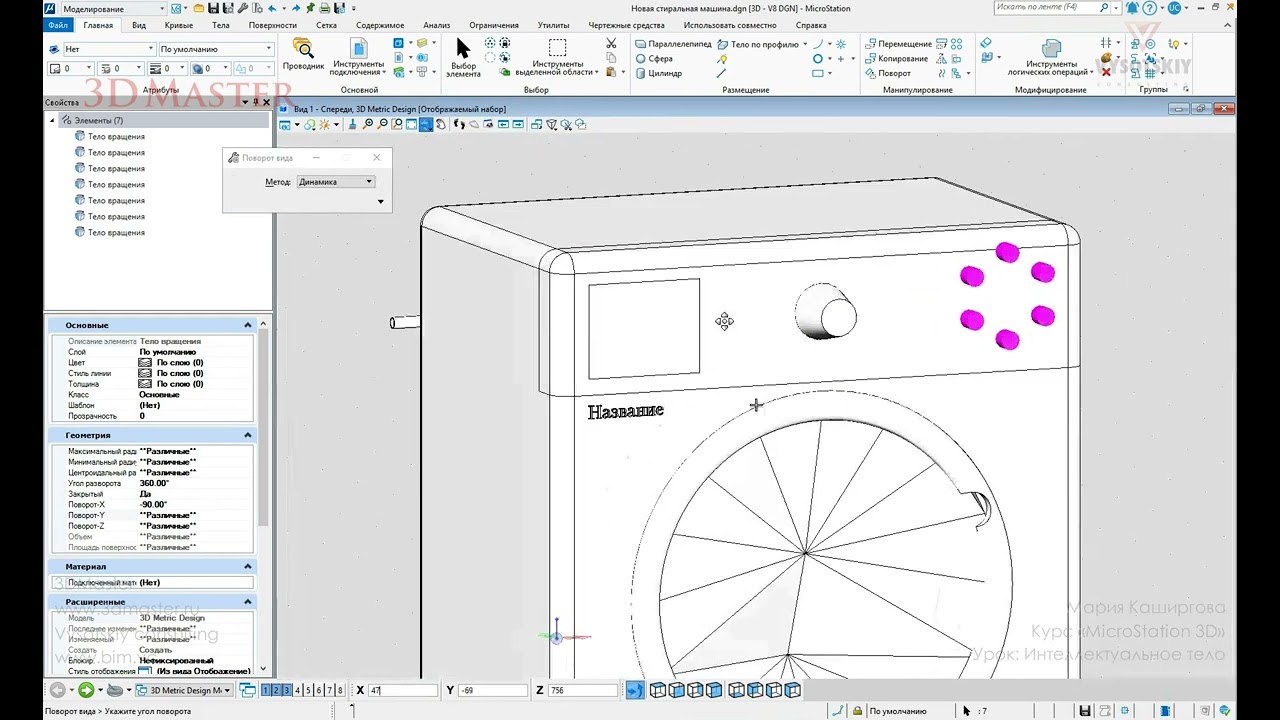Select the Сфера solid tool
This screenshot has width=1280, height=720.
tap(660, 59)
